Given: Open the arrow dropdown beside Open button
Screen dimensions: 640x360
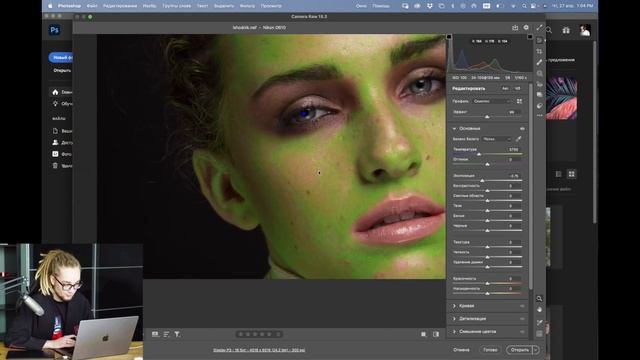Looking at the screenshot, I should tap(536, 350).
